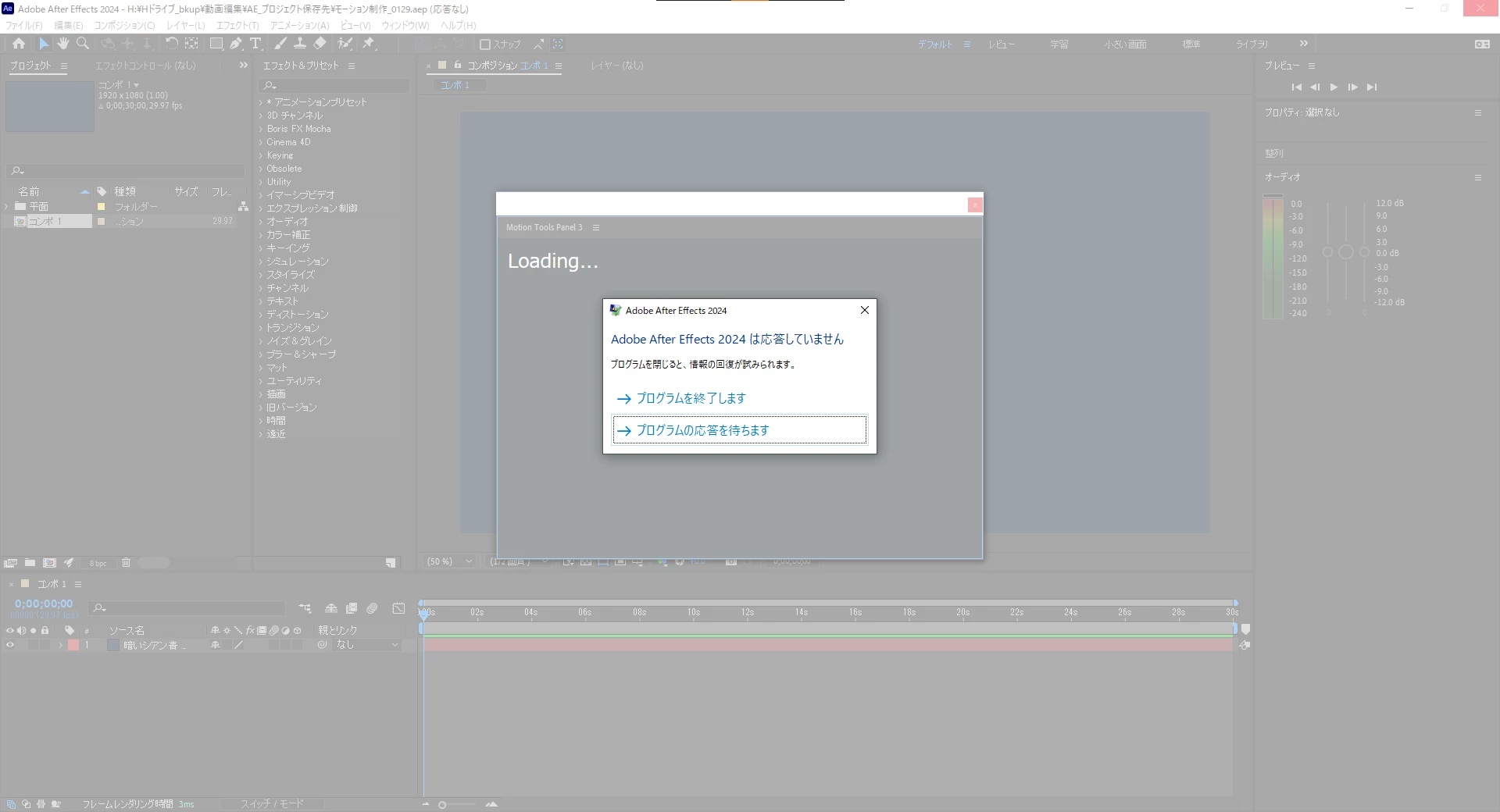Open コンポジション(C) menu

pos(125,25)
